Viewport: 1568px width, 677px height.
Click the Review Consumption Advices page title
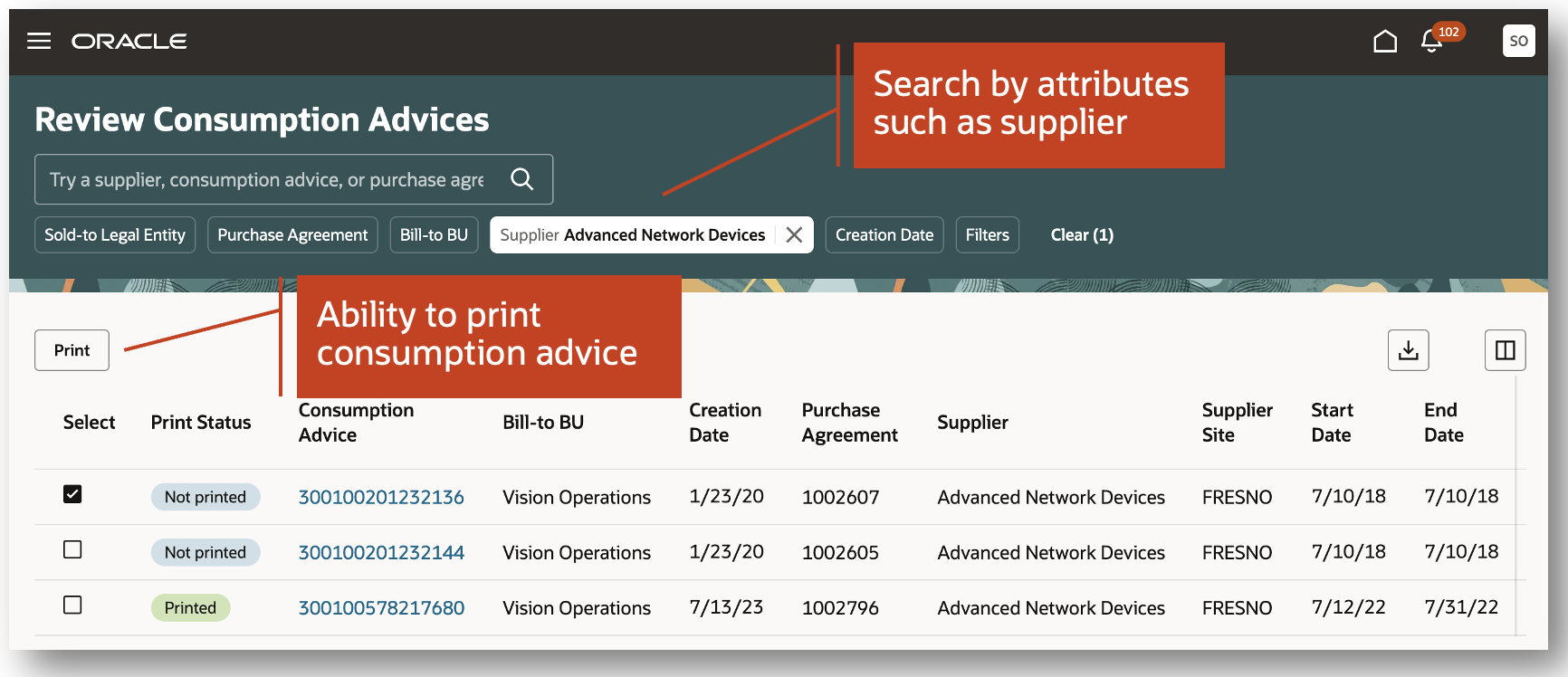[x=262, y=119]
